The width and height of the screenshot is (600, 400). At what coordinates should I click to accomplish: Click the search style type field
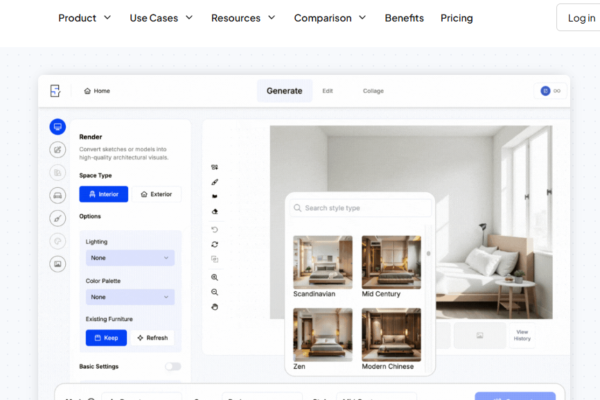click(360, 208)
